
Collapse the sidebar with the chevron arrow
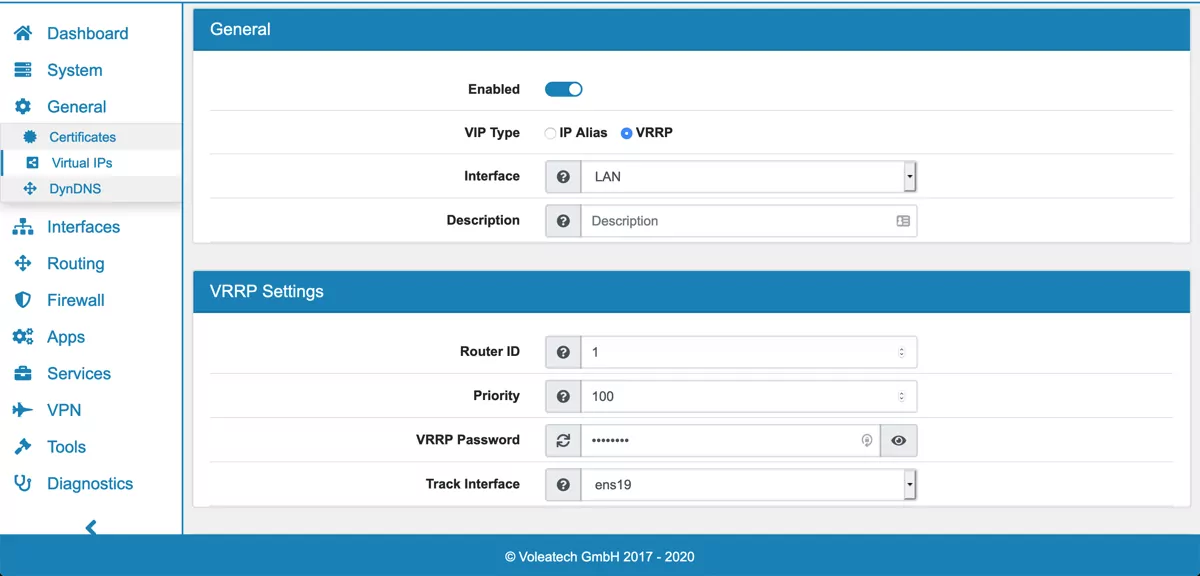pyautogui.click(x=90, y=528)
